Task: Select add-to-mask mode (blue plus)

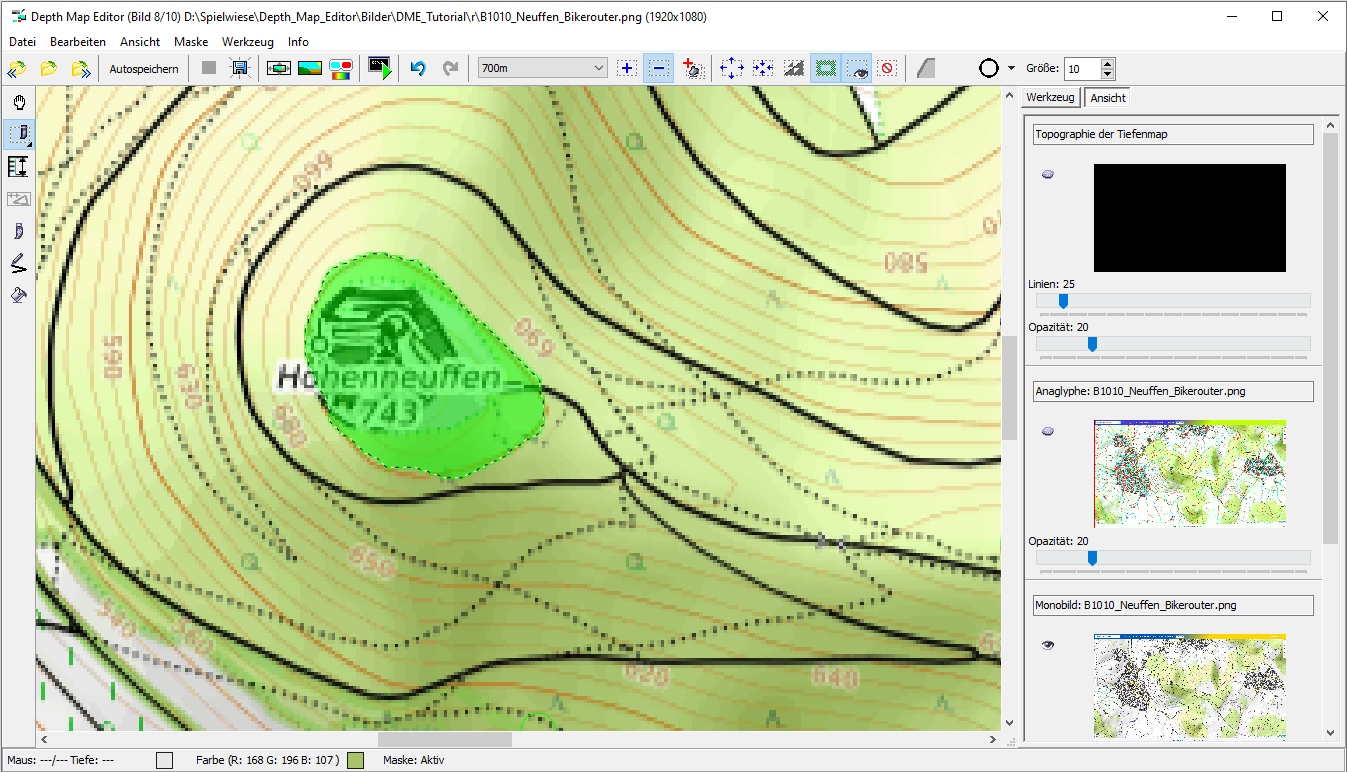Action: pos(627,68)
